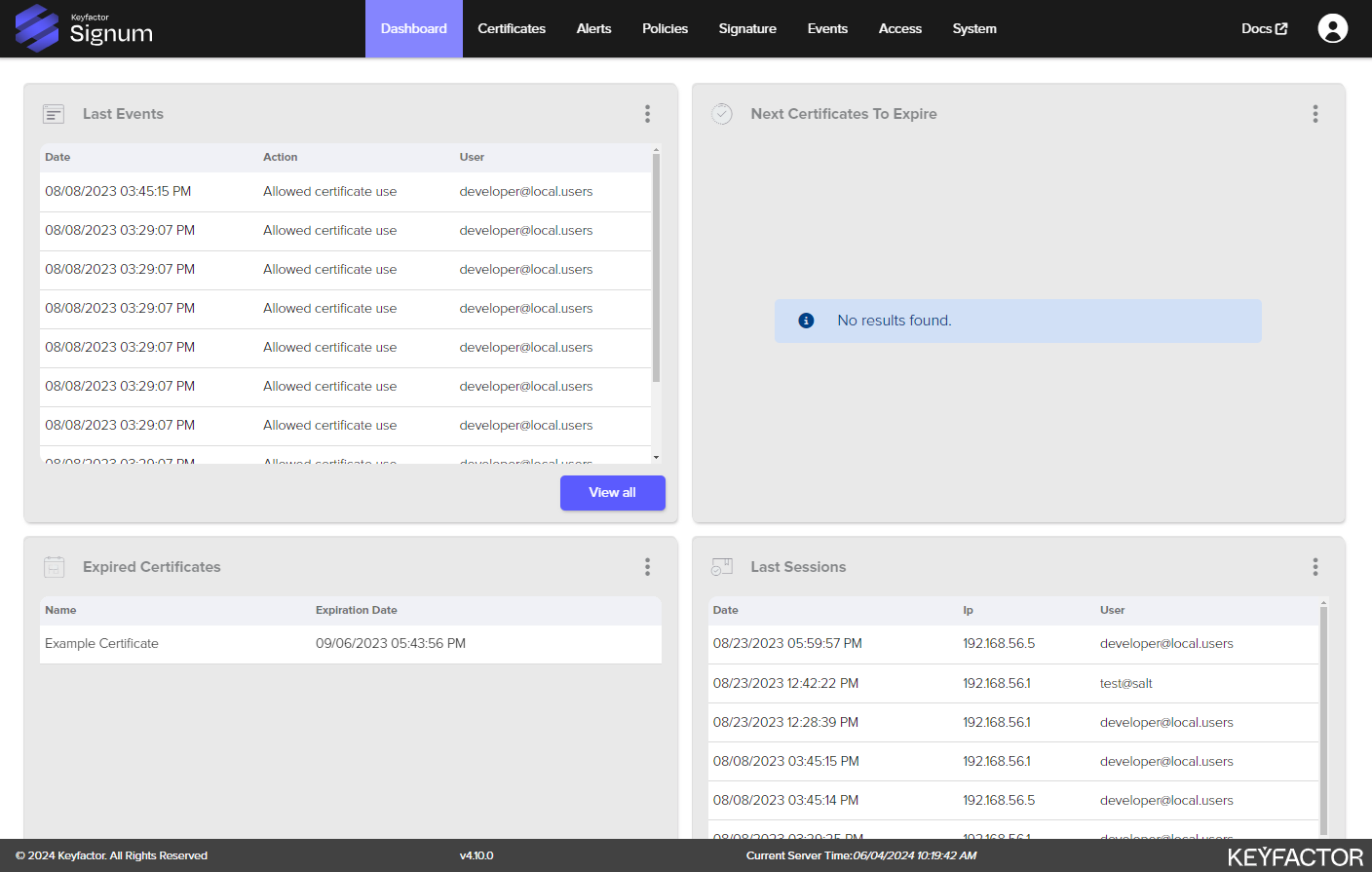Click the Keyfactor Signum logo

[x=84, y=28]
